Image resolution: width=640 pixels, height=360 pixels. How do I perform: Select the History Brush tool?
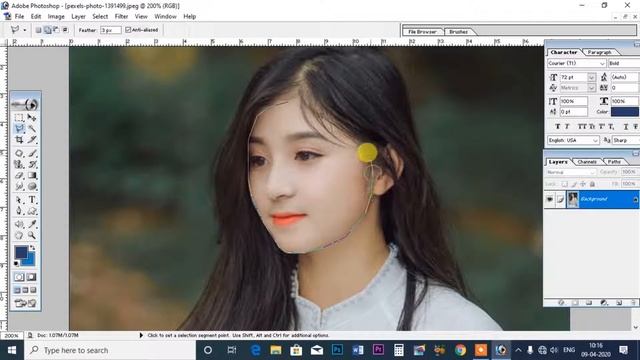click(x=32, y=164)
